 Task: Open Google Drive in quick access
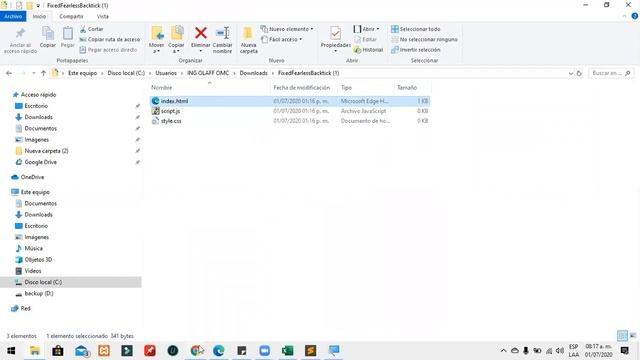[x=40, y=162]
